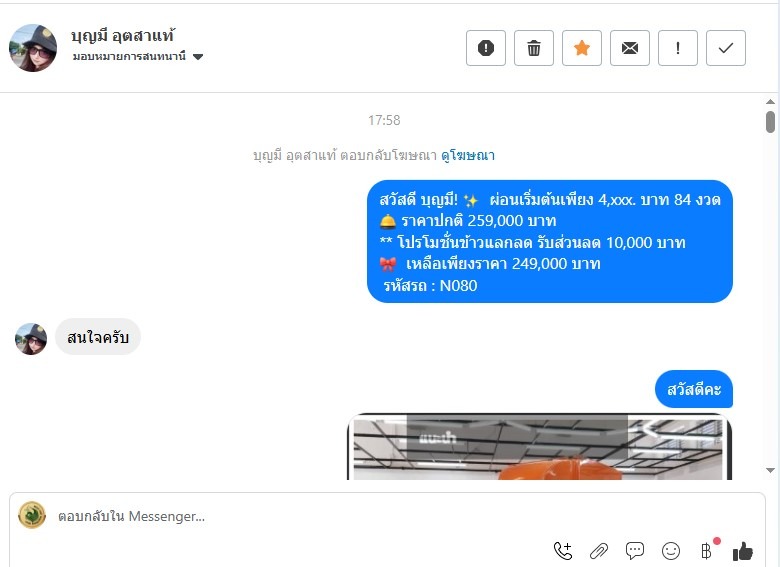Click the มอบหมายการสนทนานี้ label
The image size is (780, 567).
[x=129, y=56]
